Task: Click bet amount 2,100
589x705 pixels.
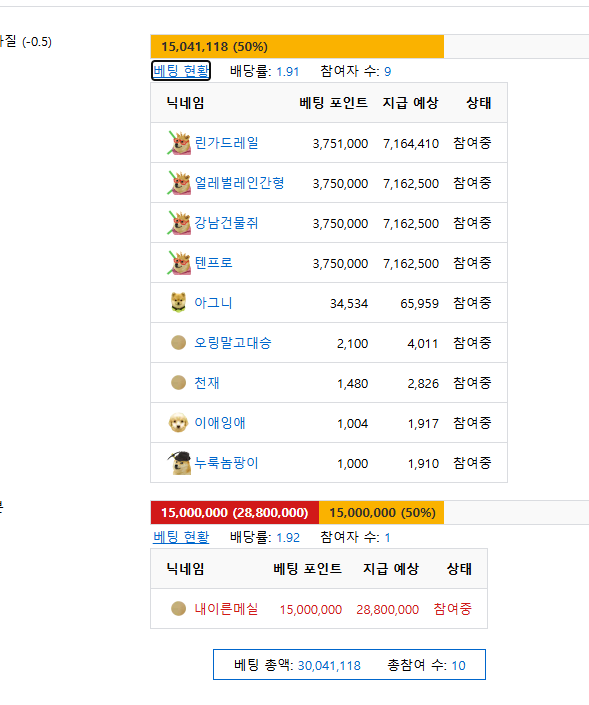Action: pos(353,344)
